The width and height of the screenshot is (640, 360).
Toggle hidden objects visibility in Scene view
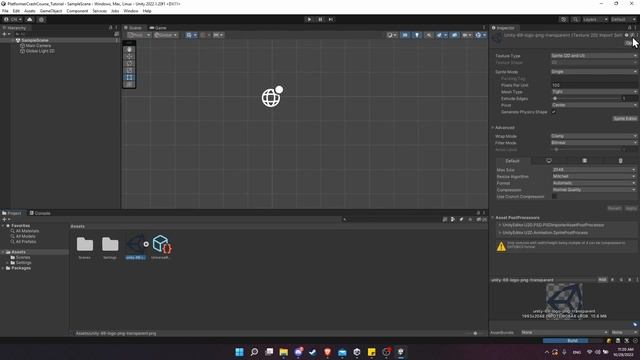pos(454,35)
